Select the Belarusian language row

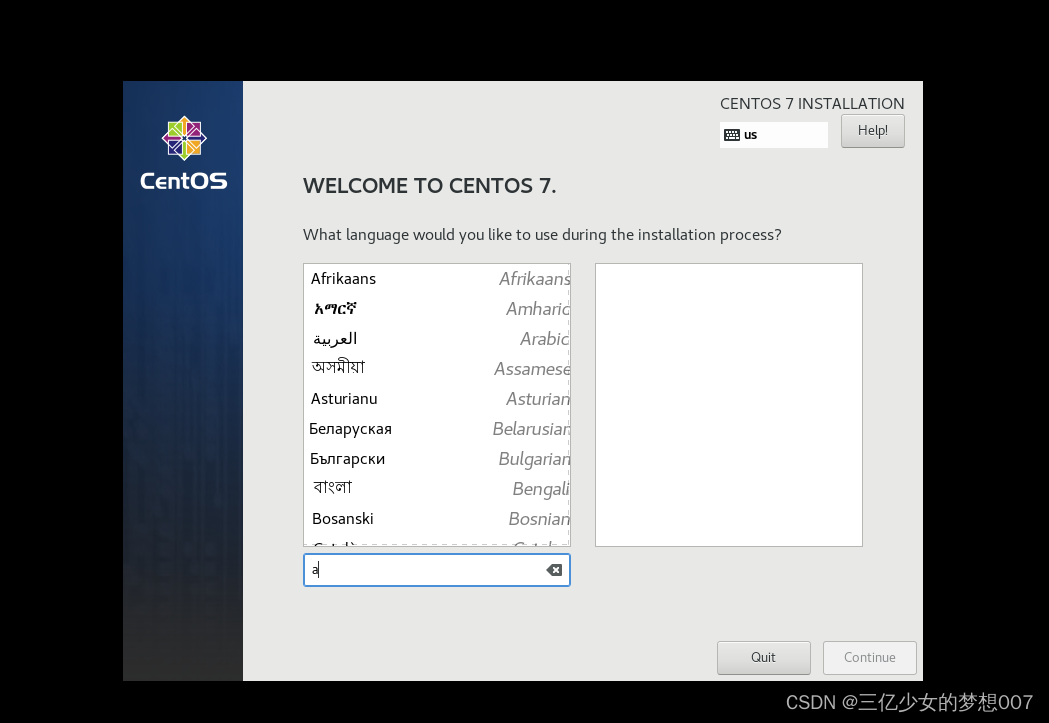(437, 429)
